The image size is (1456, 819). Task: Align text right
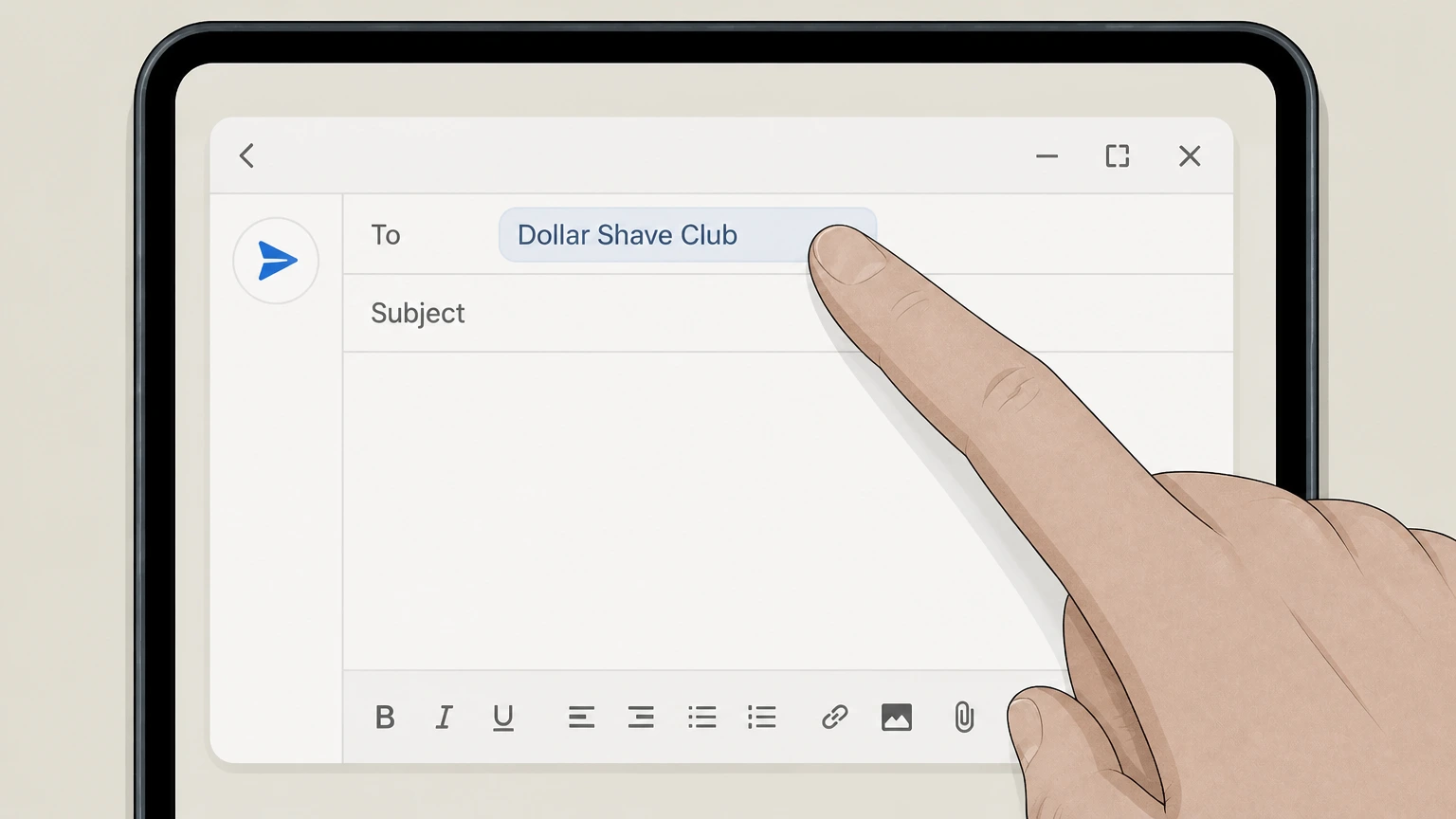(x=641, y=718)
